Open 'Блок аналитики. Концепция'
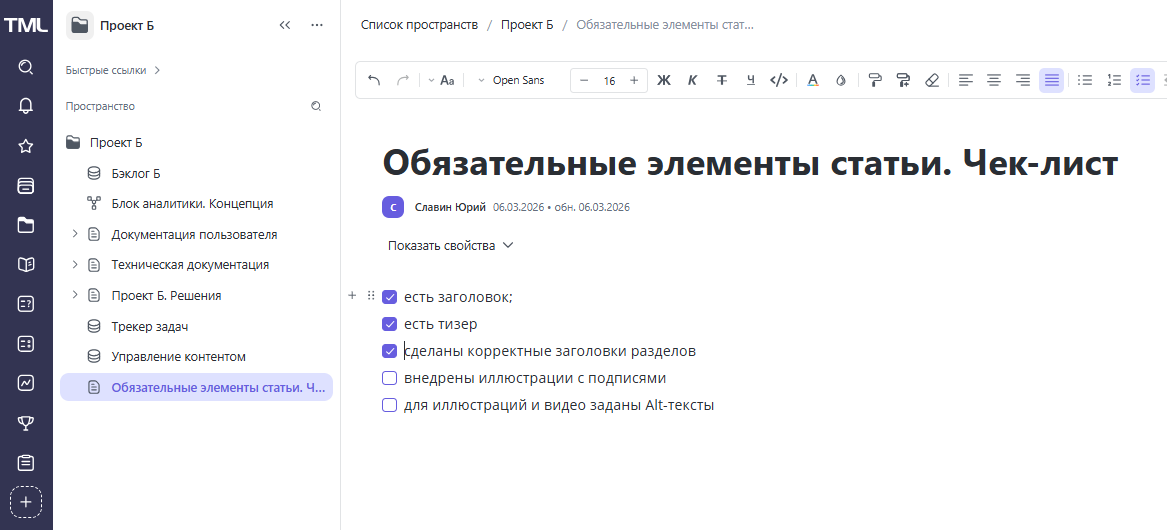The height and width of the screenshot is (530, 1167). (x=192, y=203)
